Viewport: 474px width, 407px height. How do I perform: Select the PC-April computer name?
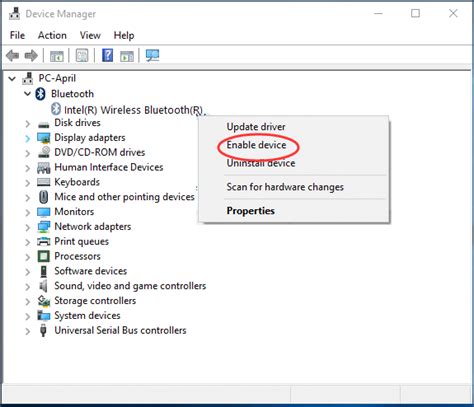pyautogui.click(x=57, y=78)
